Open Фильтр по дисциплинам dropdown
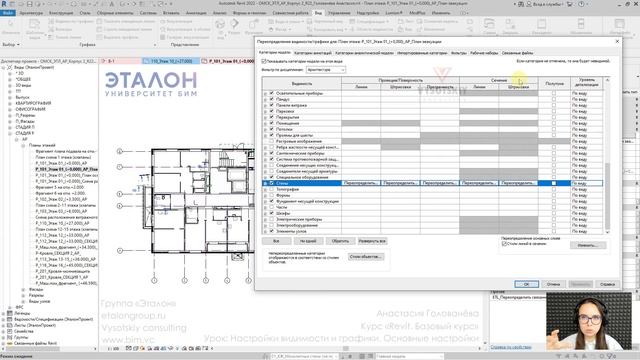Image resolution: width=640 pixels, height=360 pixels. click(x=326, y=70)
